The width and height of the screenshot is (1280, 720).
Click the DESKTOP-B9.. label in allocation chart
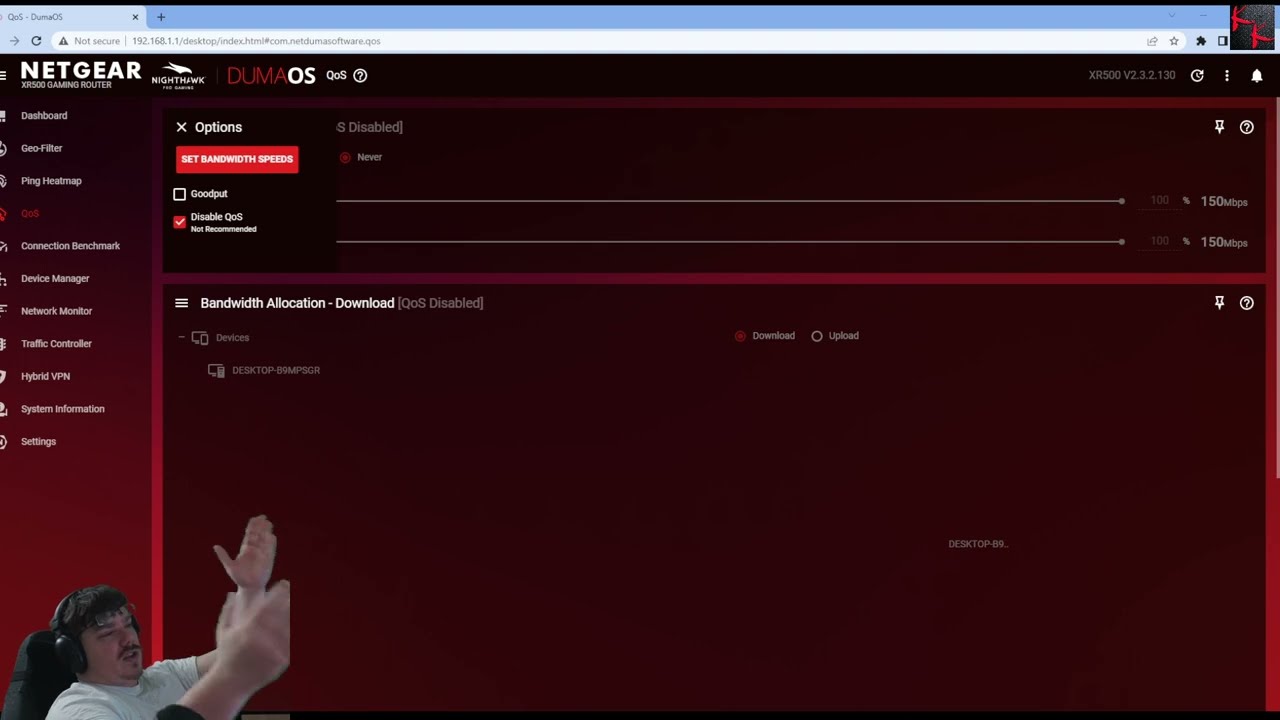tap(978, 544)
